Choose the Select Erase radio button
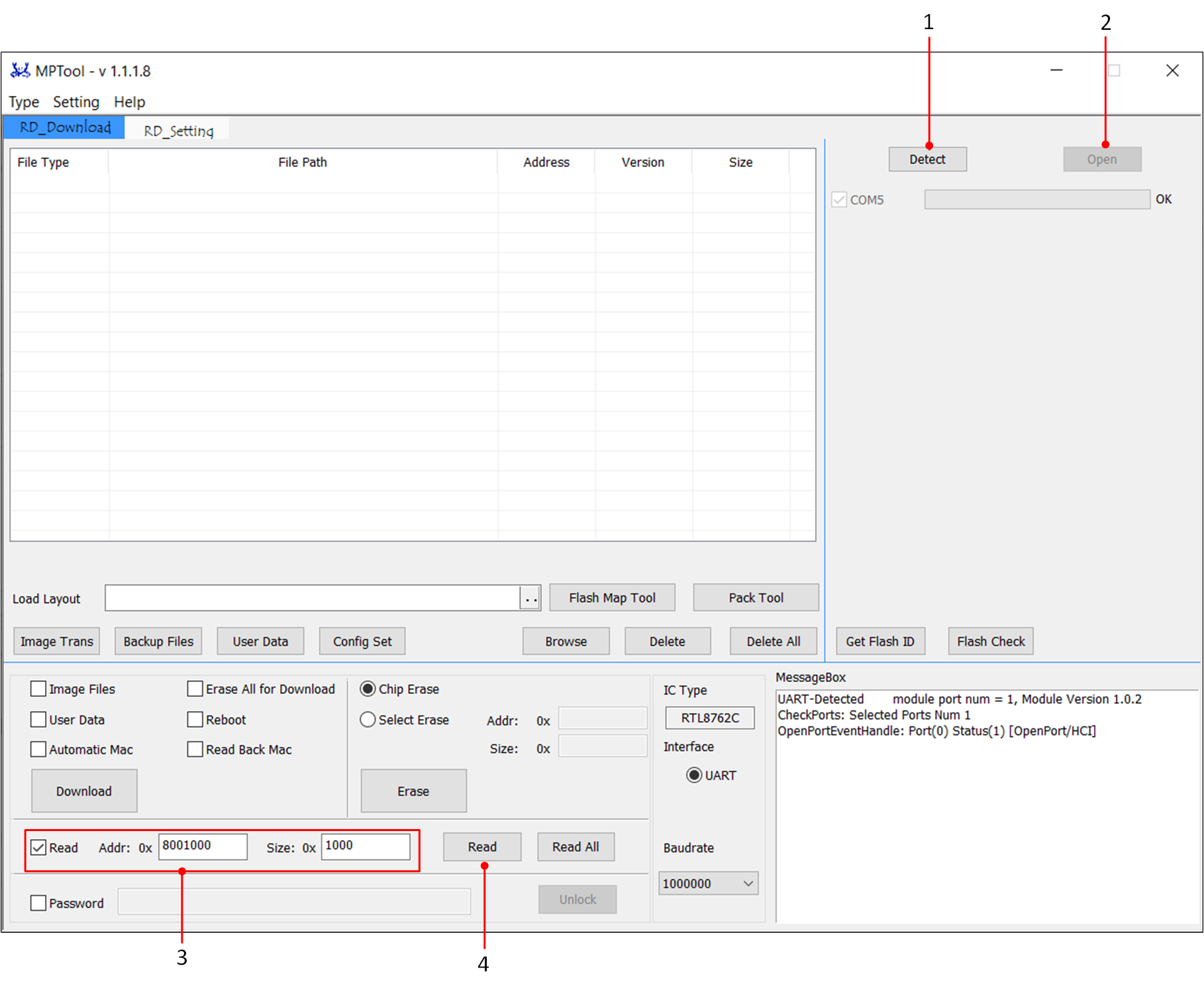 (368, 720)
